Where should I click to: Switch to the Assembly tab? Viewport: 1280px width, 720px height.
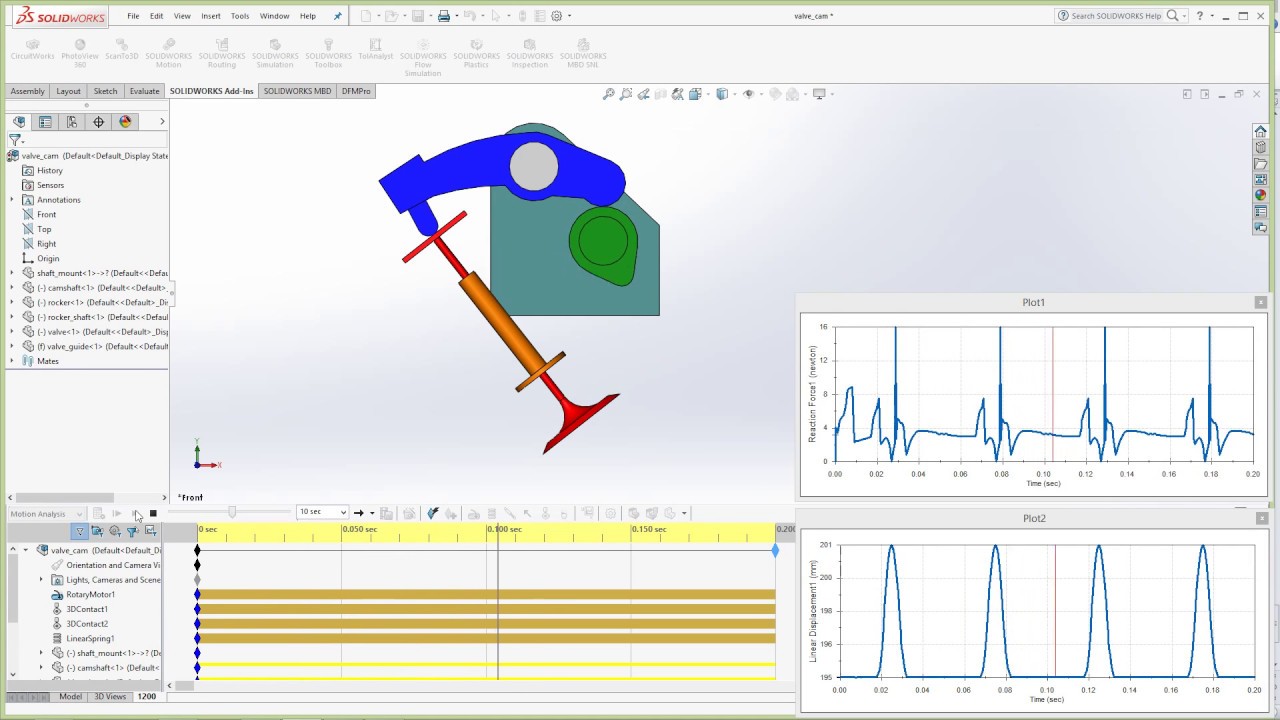(x=27, y=91)
